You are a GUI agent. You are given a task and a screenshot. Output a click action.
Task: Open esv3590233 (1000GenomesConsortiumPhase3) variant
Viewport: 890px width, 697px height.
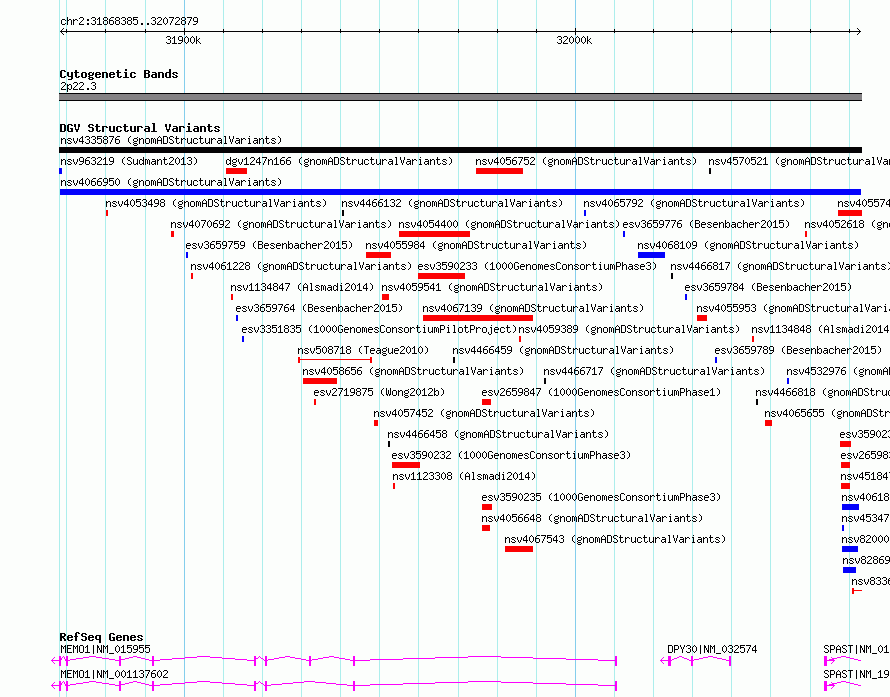(537, 266)
